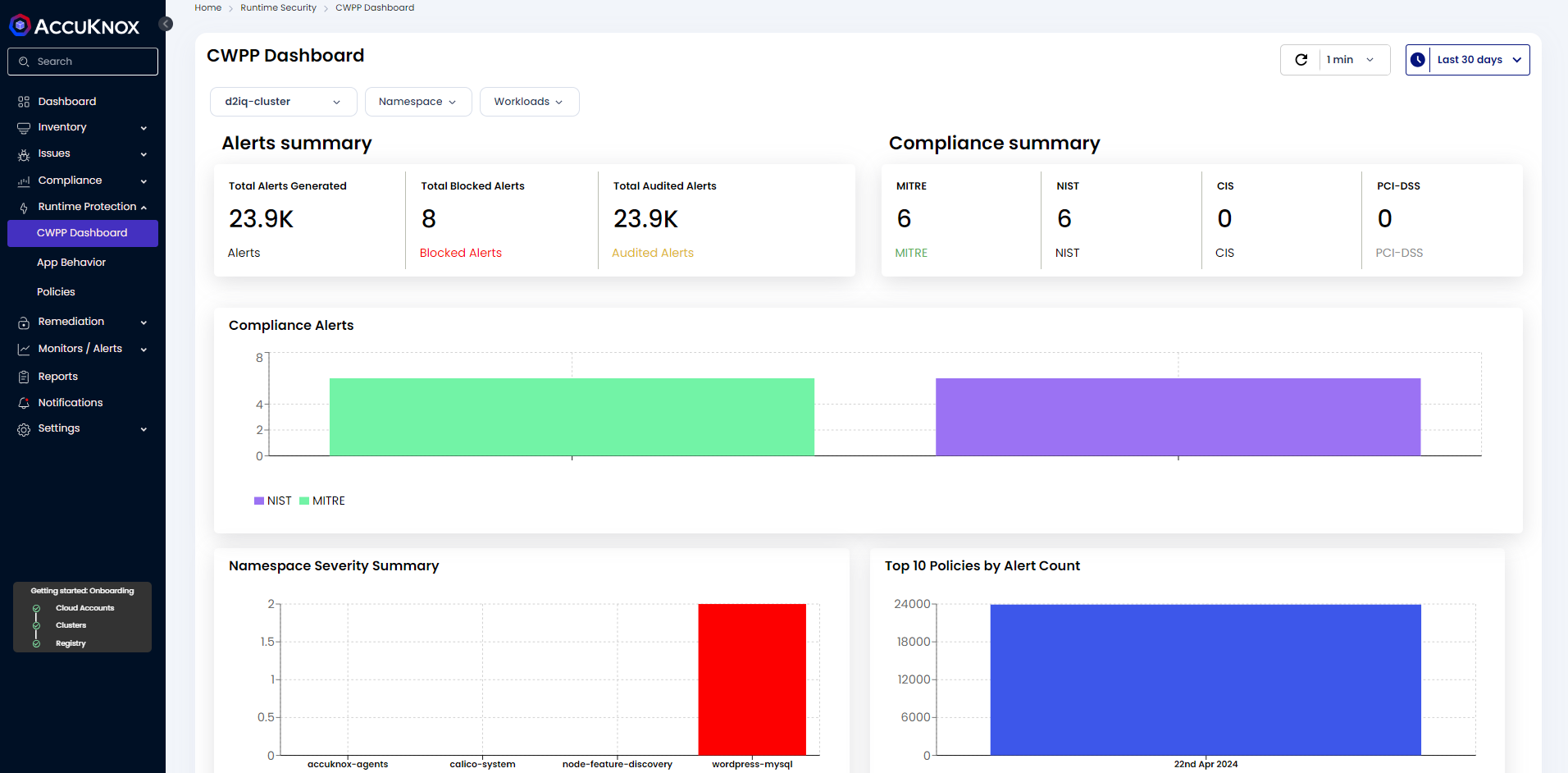The width and height of the screenshot is (1568, 773).
Task: Expand the Remediation menu chevron
Action: 144,322
